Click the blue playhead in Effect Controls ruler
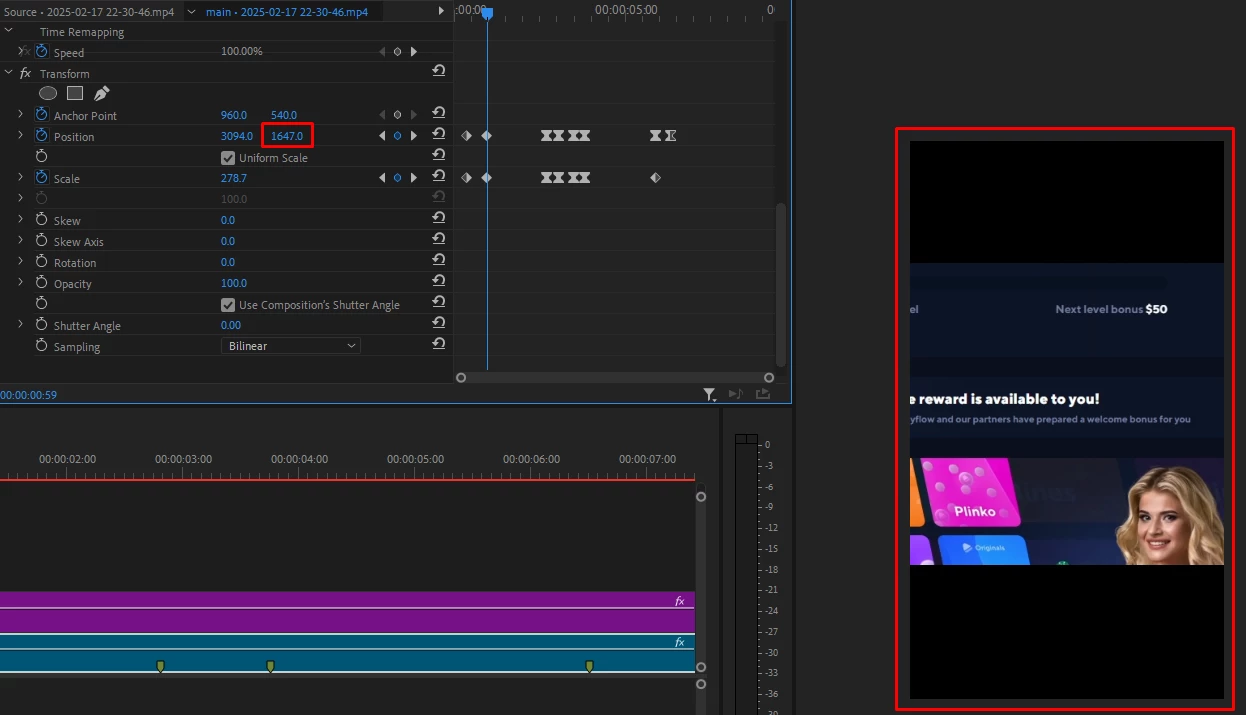Viewport: 1246px width, 715px height. (x=487, y=13)
